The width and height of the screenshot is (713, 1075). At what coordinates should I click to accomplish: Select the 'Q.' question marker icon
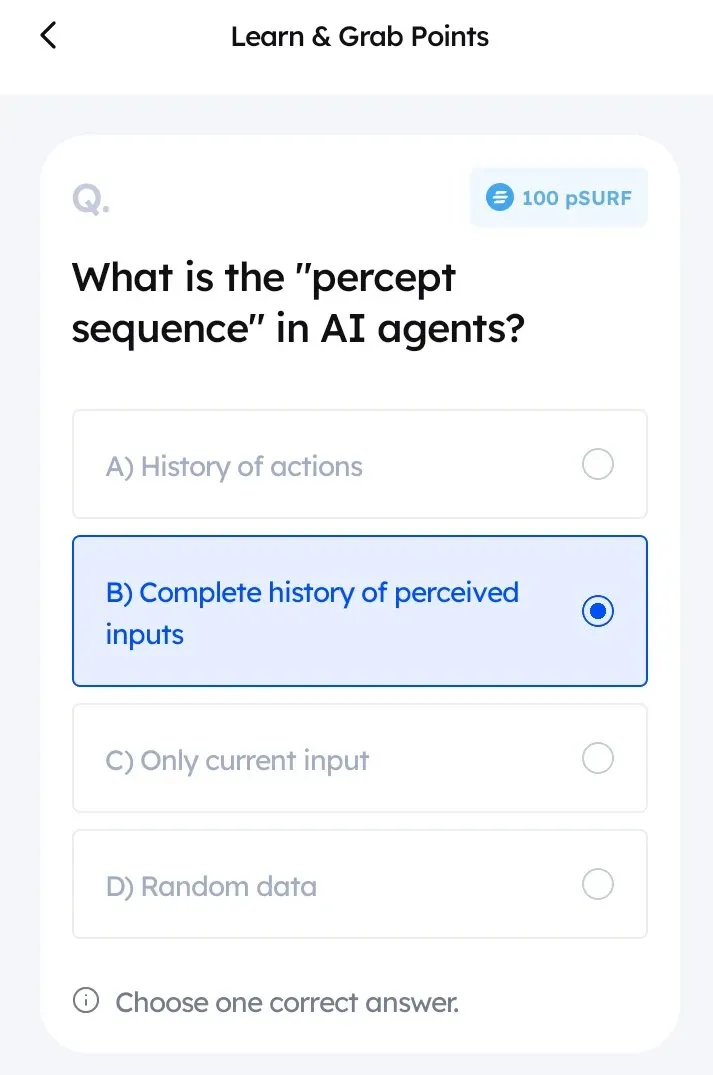pyautogui.click(x=90, y=197)
